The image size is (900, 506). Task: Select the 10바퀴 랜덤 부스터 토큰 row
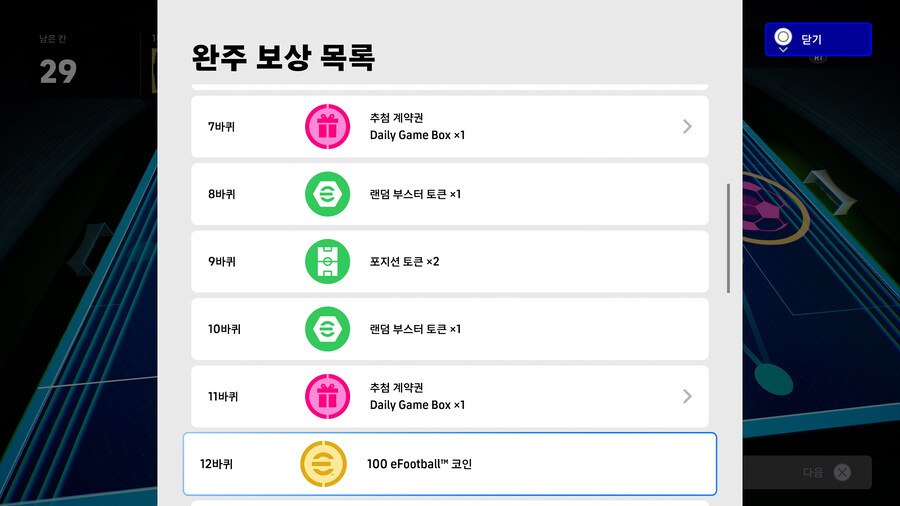coord(450,329)
